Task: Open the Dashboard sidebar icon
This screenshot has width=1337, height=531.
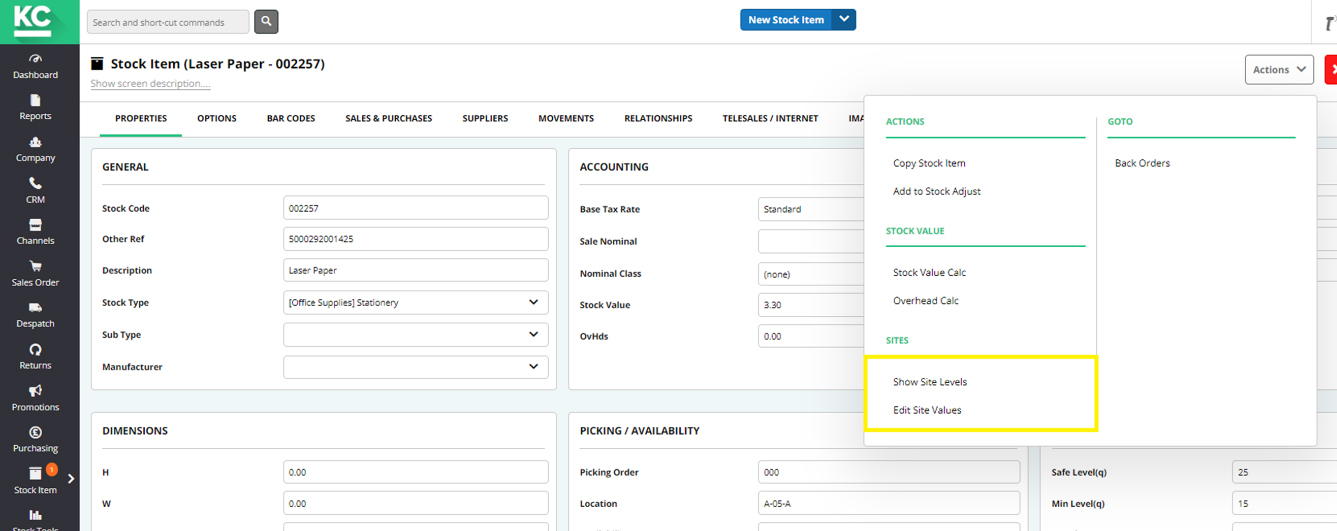Action: coord(36,59)
